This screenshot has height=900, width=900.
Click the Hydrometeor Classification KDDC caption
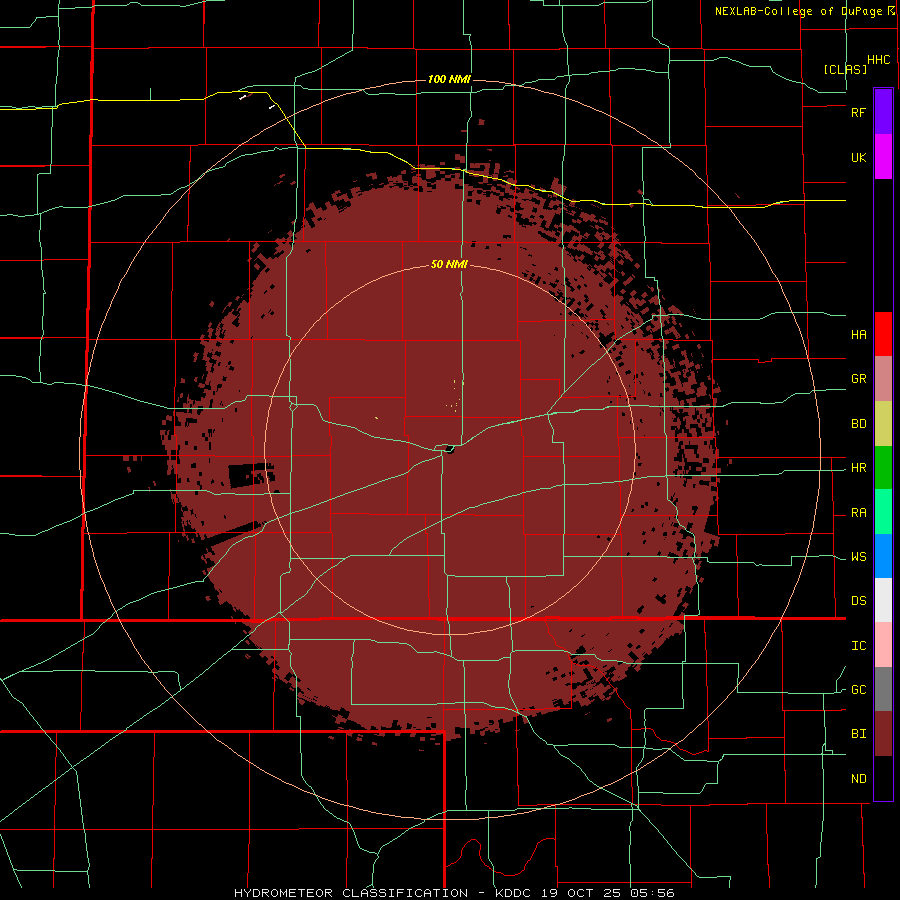tap(453, 893)
